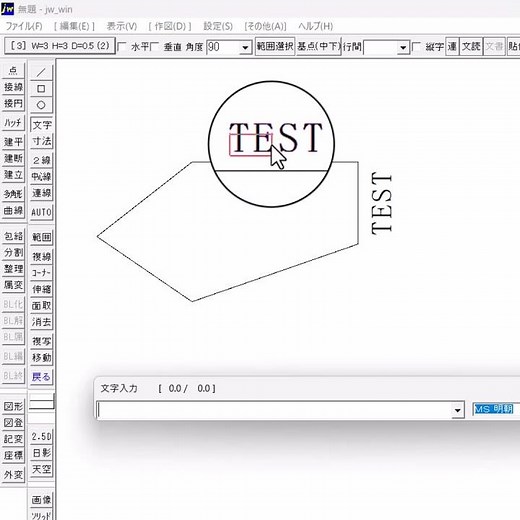520x520 pixels.
Task: Activate the 文字 text tool
Action: 42,125
